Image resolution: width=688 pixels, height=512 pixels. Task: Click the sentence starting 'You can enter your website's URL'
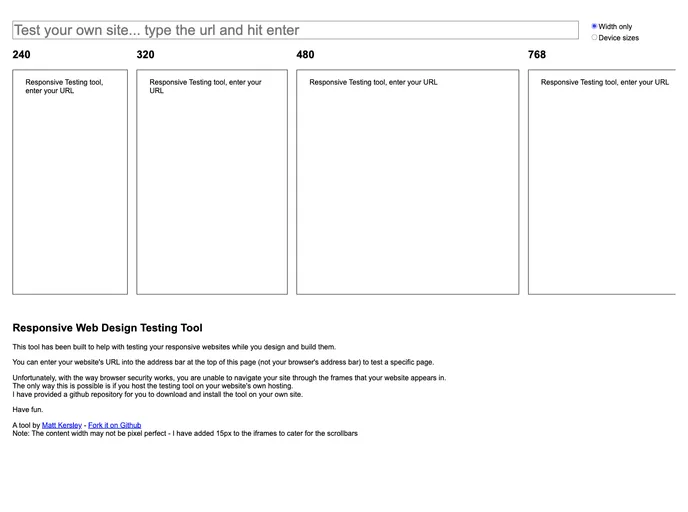pos(223,362)
